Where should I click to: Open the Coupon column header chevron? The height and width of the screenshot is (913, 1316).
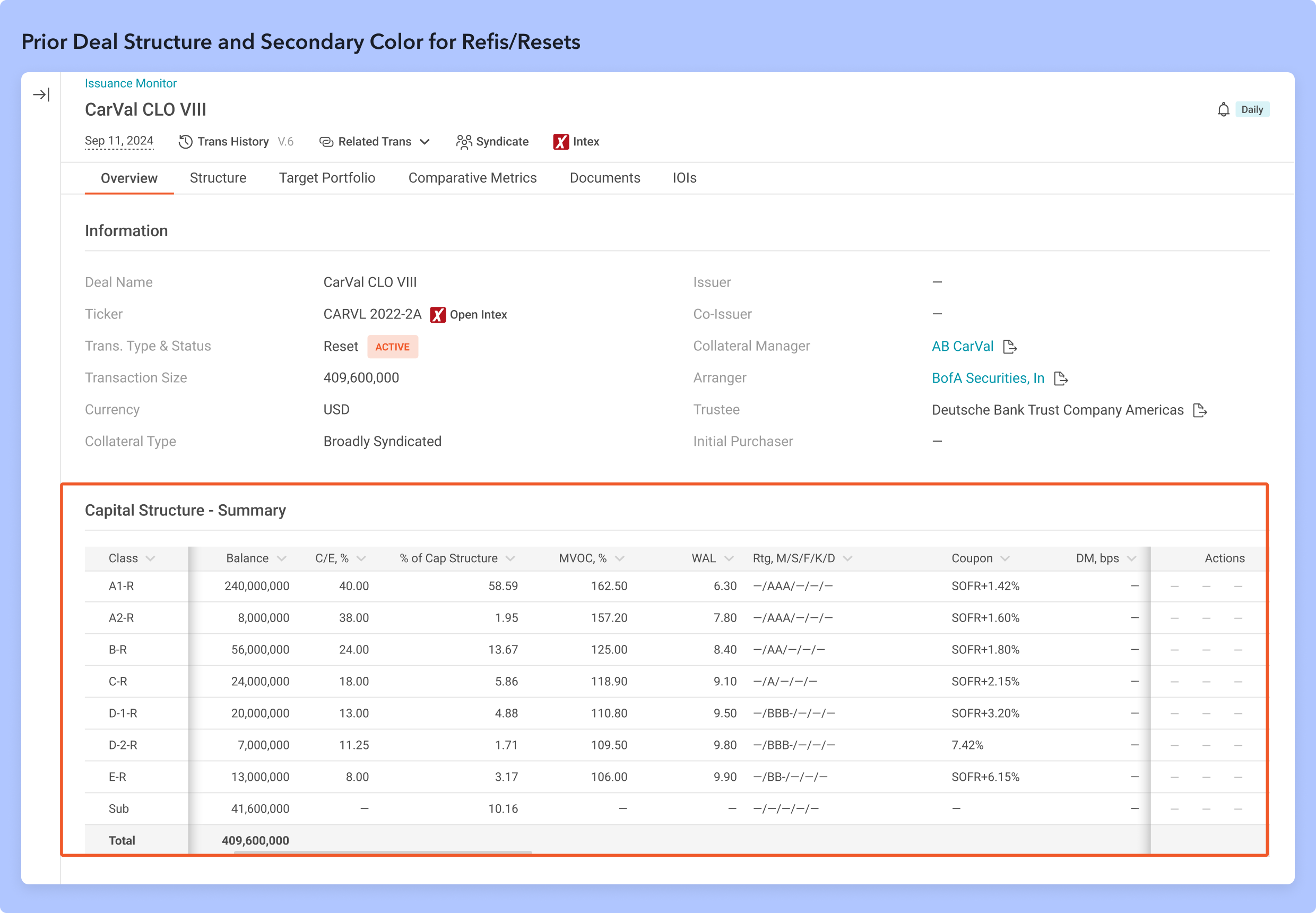click(x=1005, y=558)
